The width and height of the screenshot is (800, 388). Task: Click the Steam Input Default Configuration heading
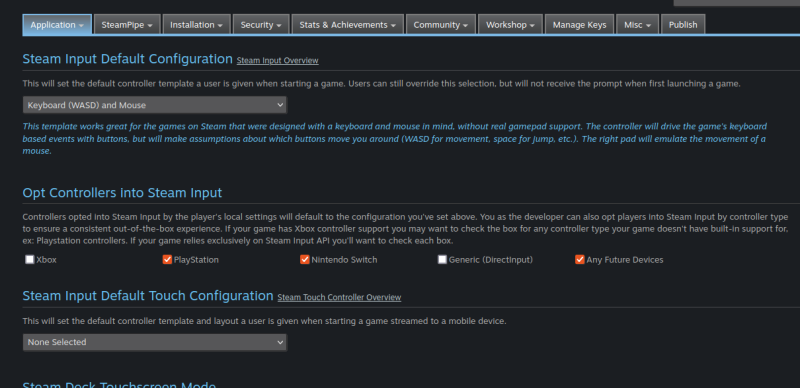click(128, 59)
